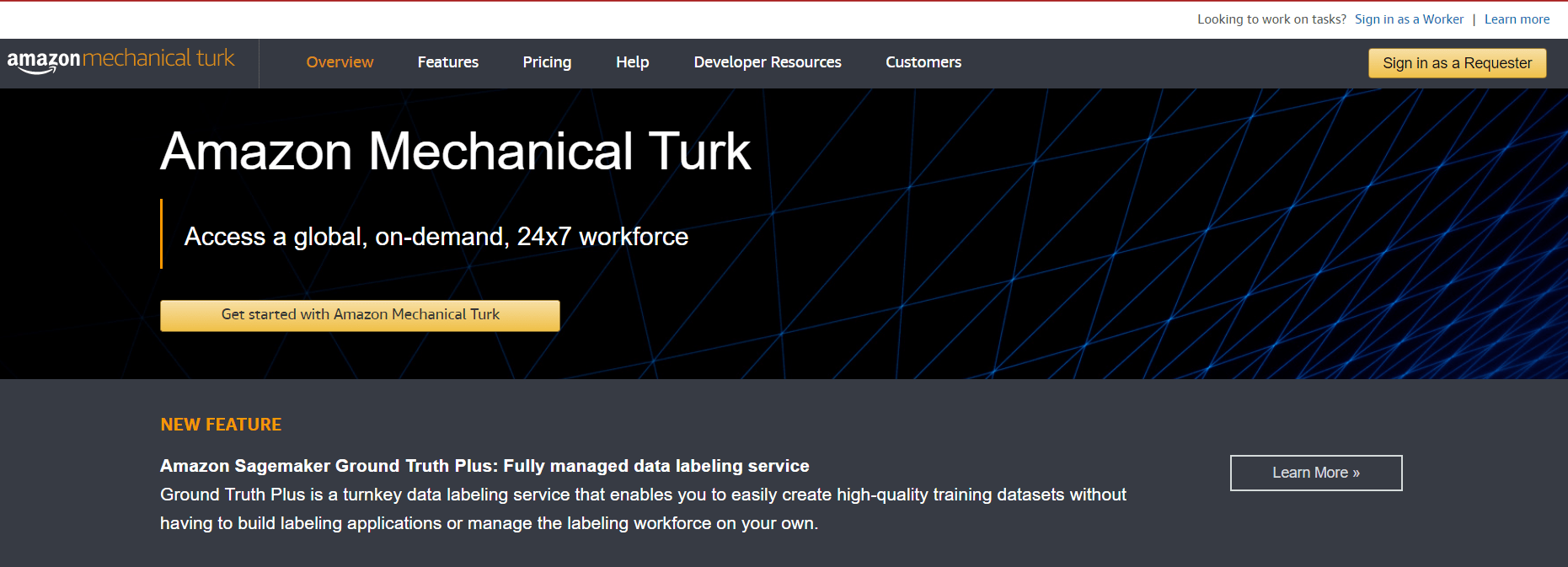Image resolution: width=1568 pixels, height=567 pixels.
Task: Click Sign in as a Requester button
Action: click(x=1458, y=63)
